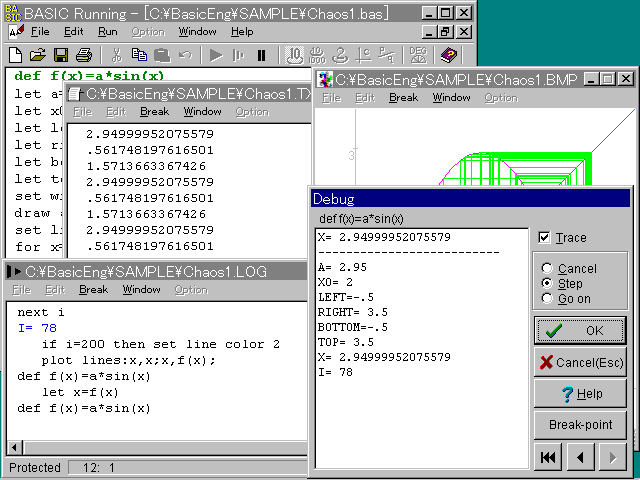Open Break menu in Chaos1.LOG window
The width and height of the screenshot is (640, 480).
(x=93, y=290)
